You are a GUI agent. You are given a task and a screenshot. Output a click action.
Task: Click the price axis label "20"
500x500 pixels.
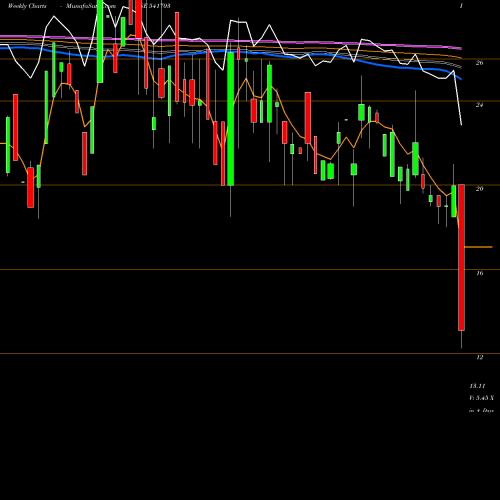pos(479,189)
